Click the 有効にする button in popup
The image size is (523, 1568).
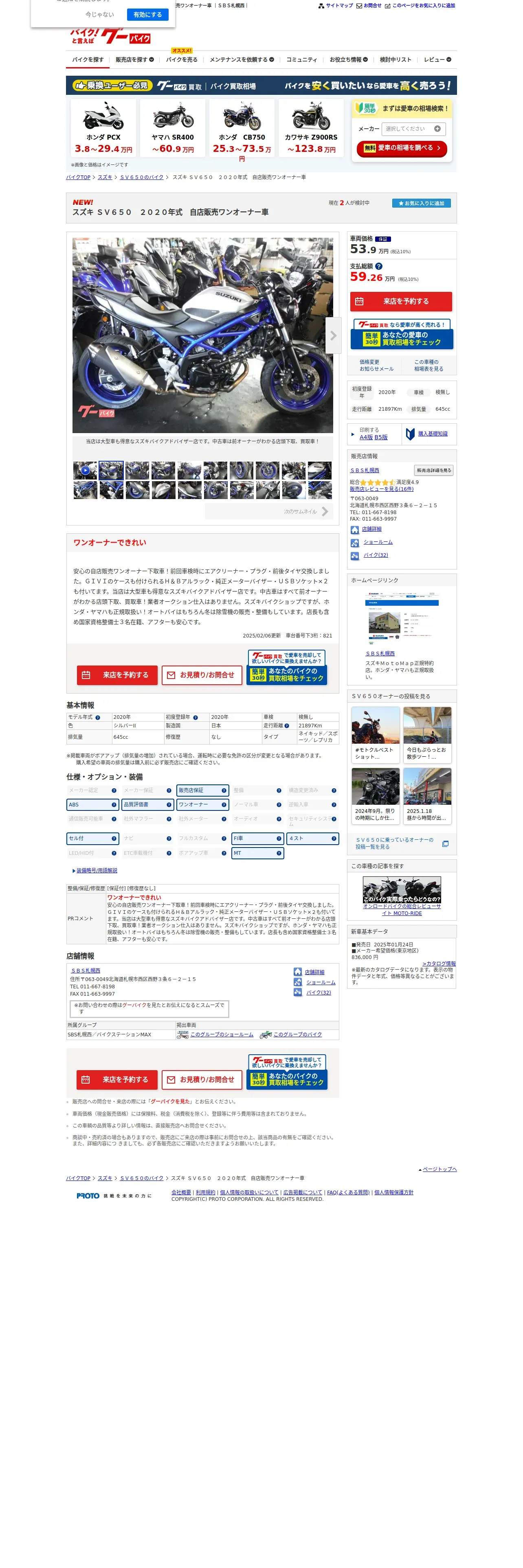pos(147,15)
